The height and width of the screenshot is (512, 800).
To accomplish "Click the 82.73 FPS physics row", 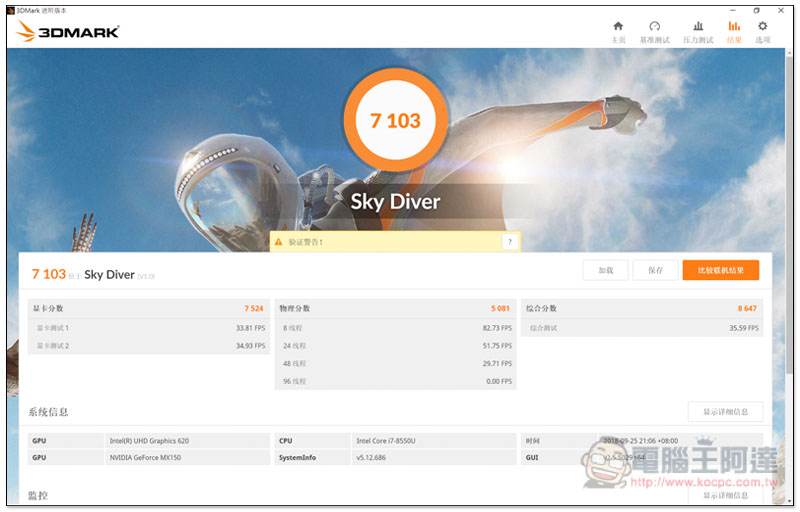I will [395, 328].
